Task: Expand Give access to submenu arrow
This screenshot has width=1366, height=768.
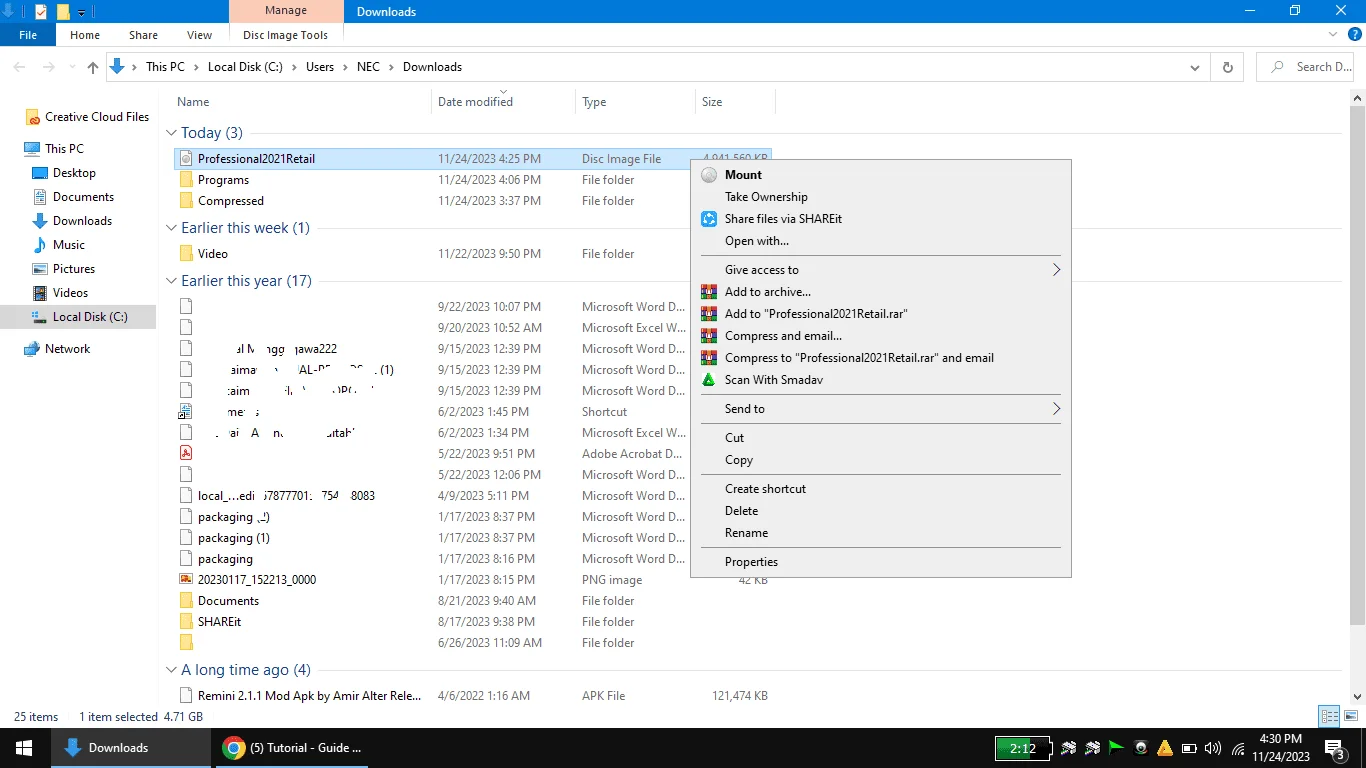Action: click(1056, 270)
